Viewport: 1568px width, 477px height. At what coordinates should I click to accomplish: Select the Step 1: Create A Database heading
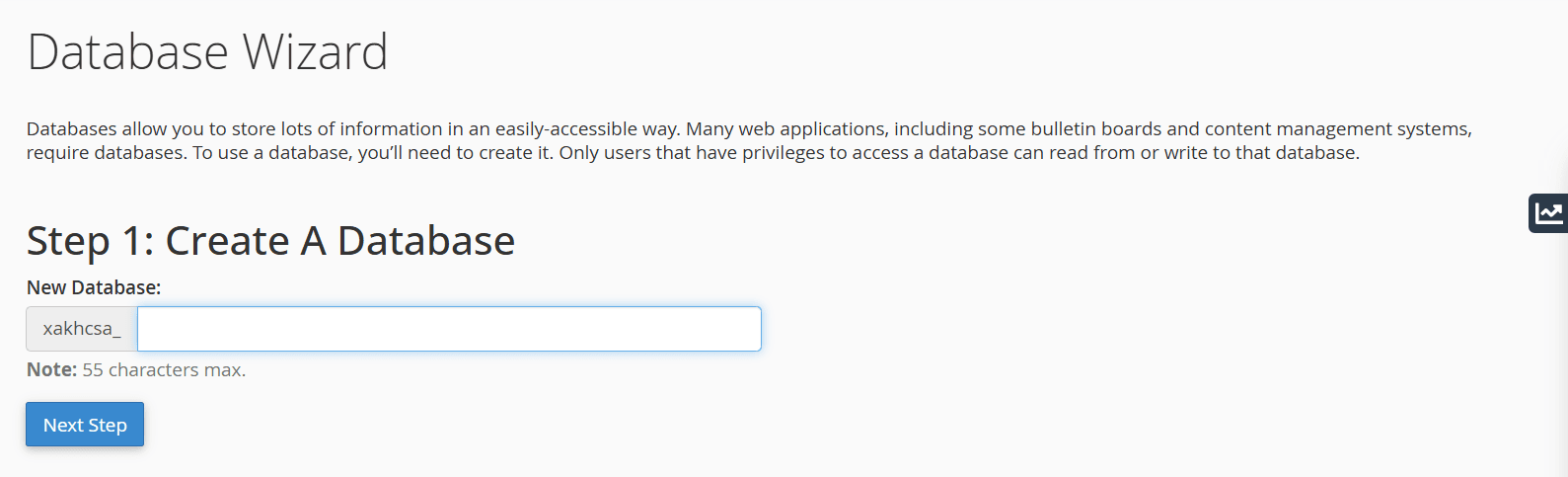click(x=270, y=241)
